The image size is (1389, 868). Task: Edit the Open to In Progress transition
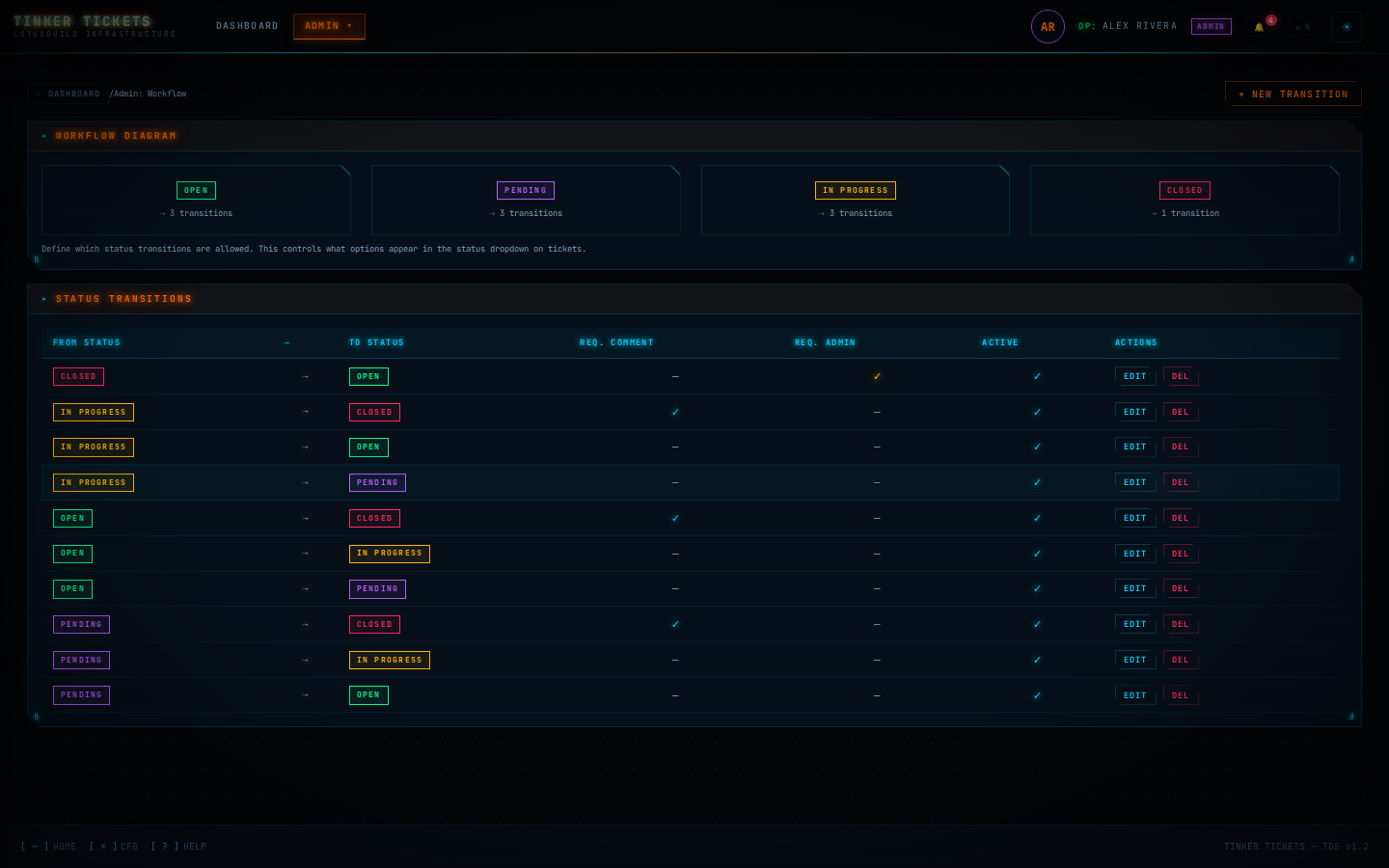[1135, 554]
